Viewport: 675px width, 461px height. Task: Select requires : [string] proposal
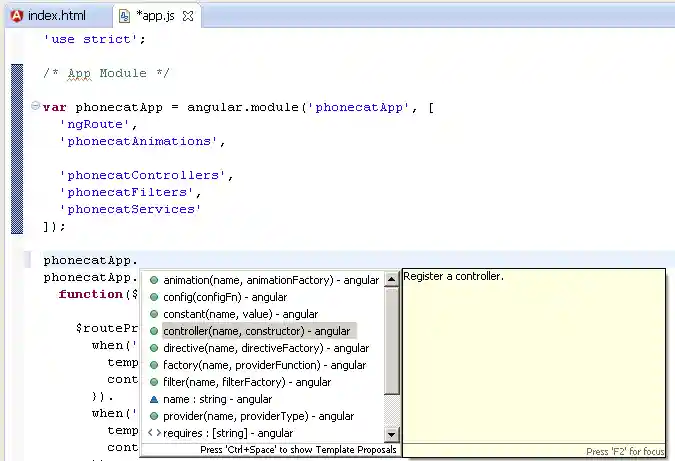(228, 433)
